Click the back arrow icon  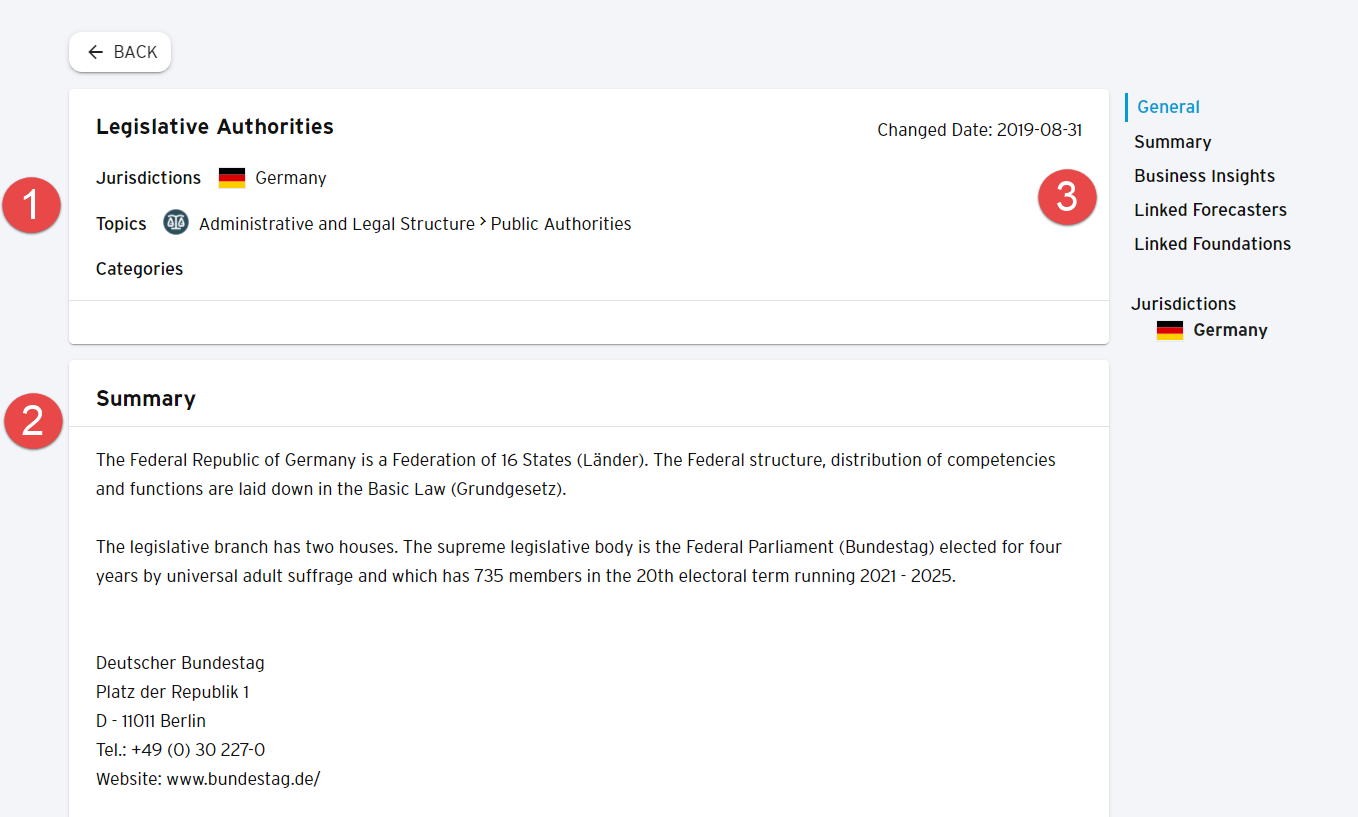[x=95, y=52]
